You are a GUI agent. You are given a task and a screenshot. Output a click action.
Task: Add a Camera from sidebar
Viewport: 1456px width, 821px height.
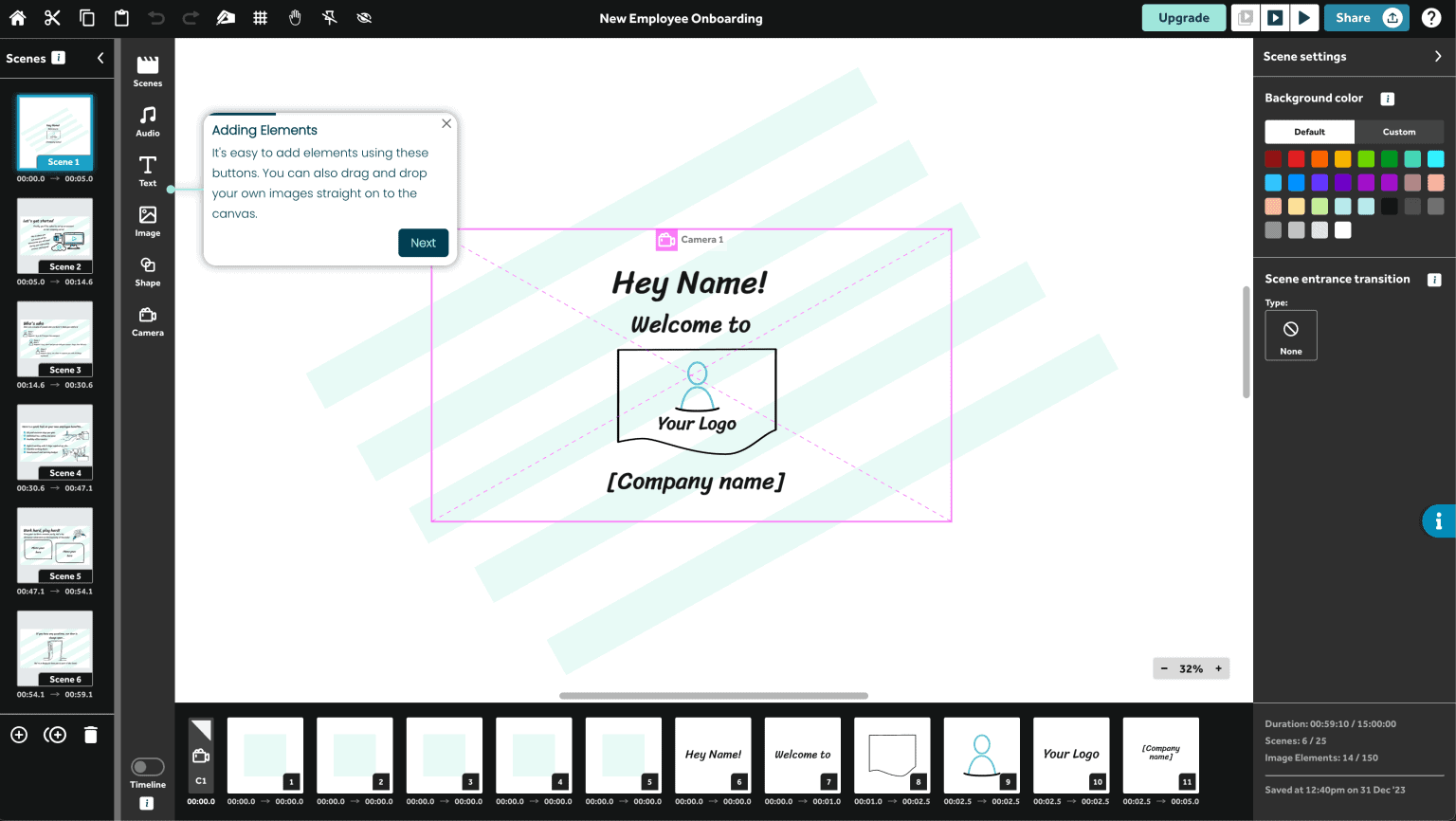pyautogui.click(x=148, y=321)
